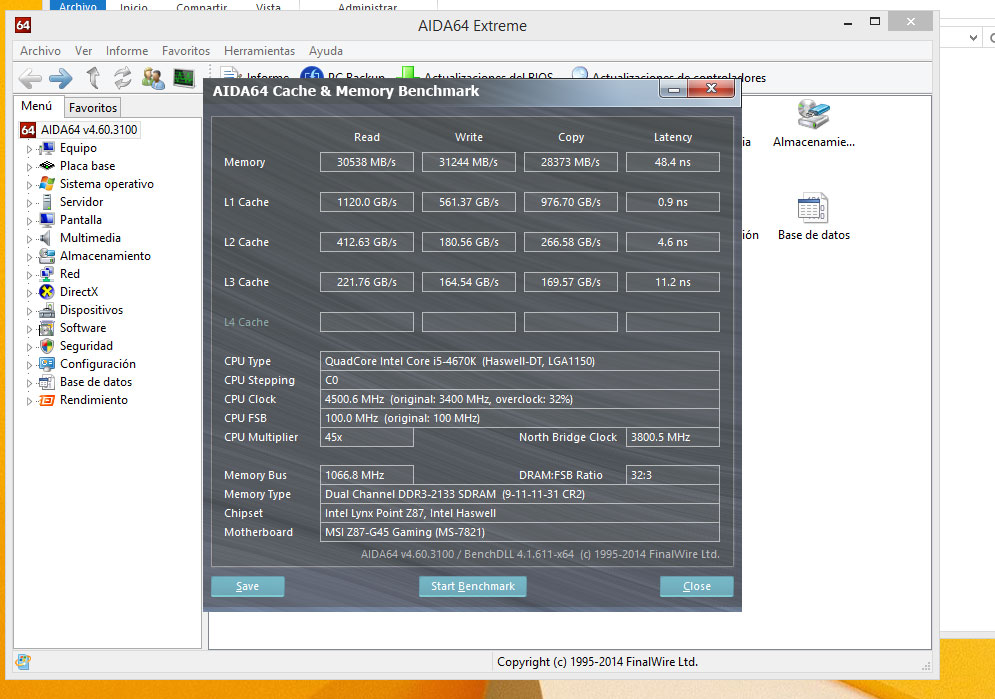
Task: Click the green monitor graph toolbar icon
Action: click(183, 78)
